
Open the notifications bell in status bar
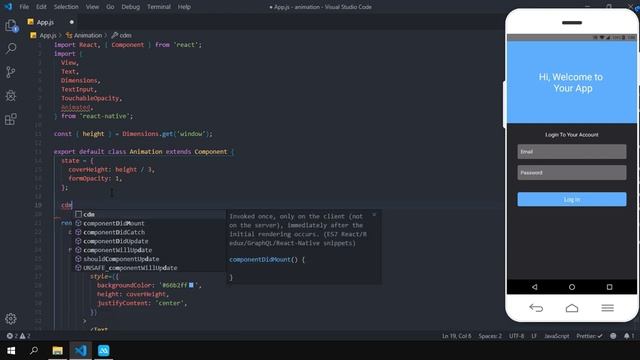coord(629,336)
